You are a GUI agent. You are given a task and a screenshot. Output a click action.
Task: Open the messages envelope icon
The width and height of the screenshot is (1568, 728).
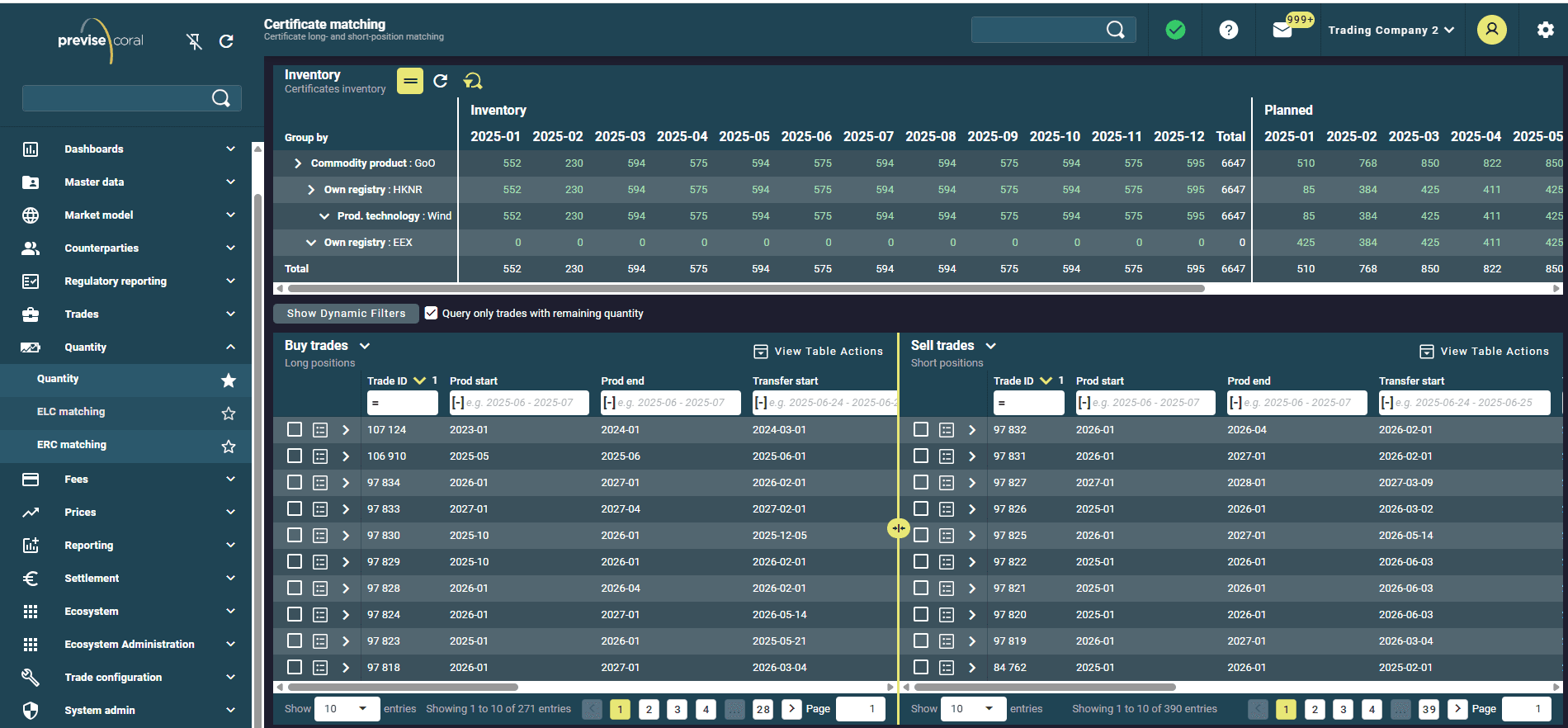point(1282,31)
